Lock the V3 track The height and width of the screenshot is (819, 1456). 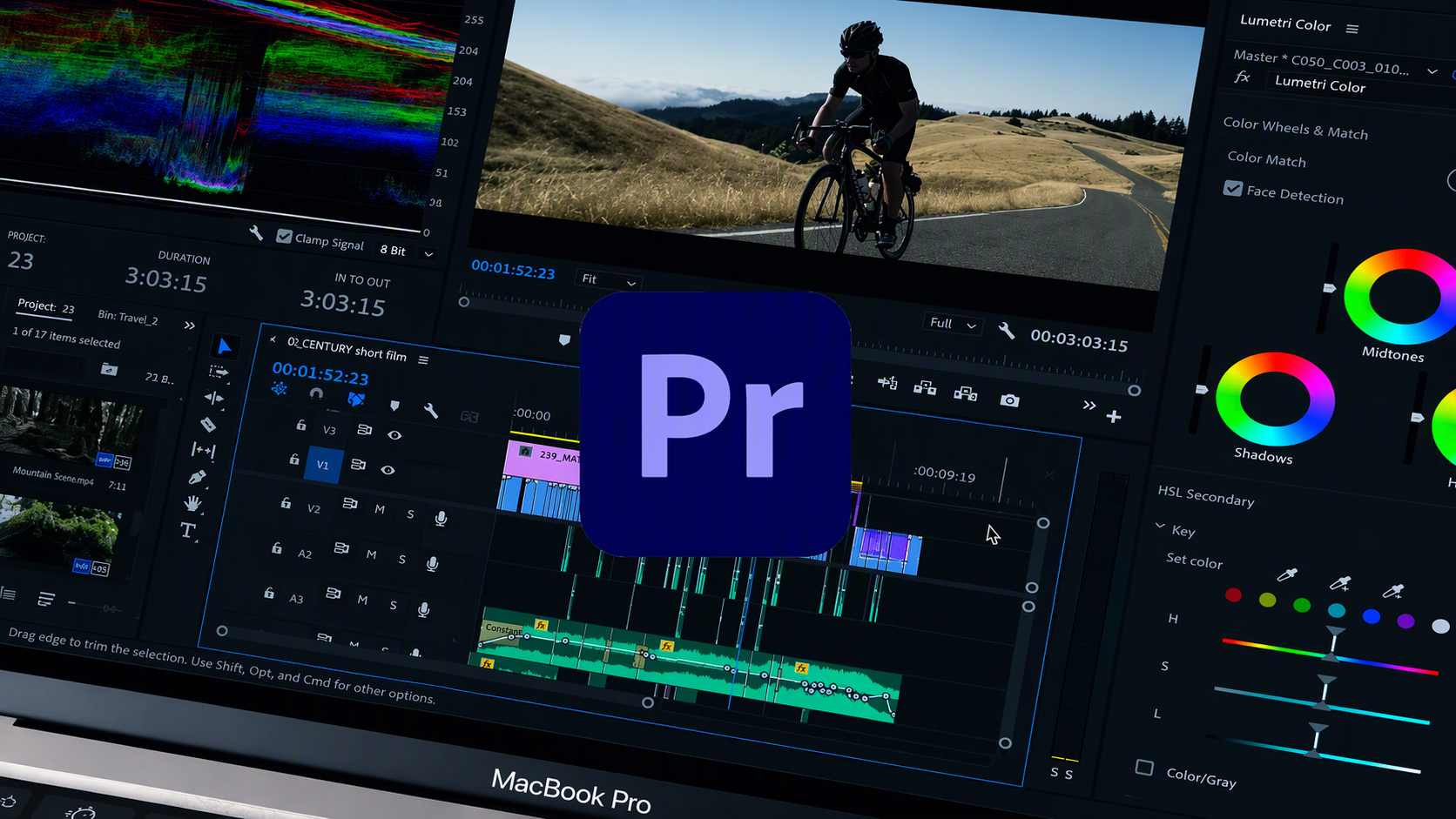(300, 425)
